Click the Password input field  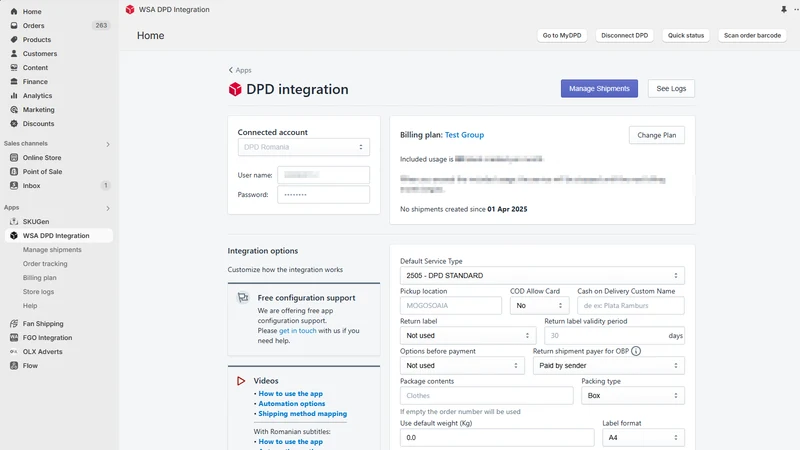(x=323, y=194)
